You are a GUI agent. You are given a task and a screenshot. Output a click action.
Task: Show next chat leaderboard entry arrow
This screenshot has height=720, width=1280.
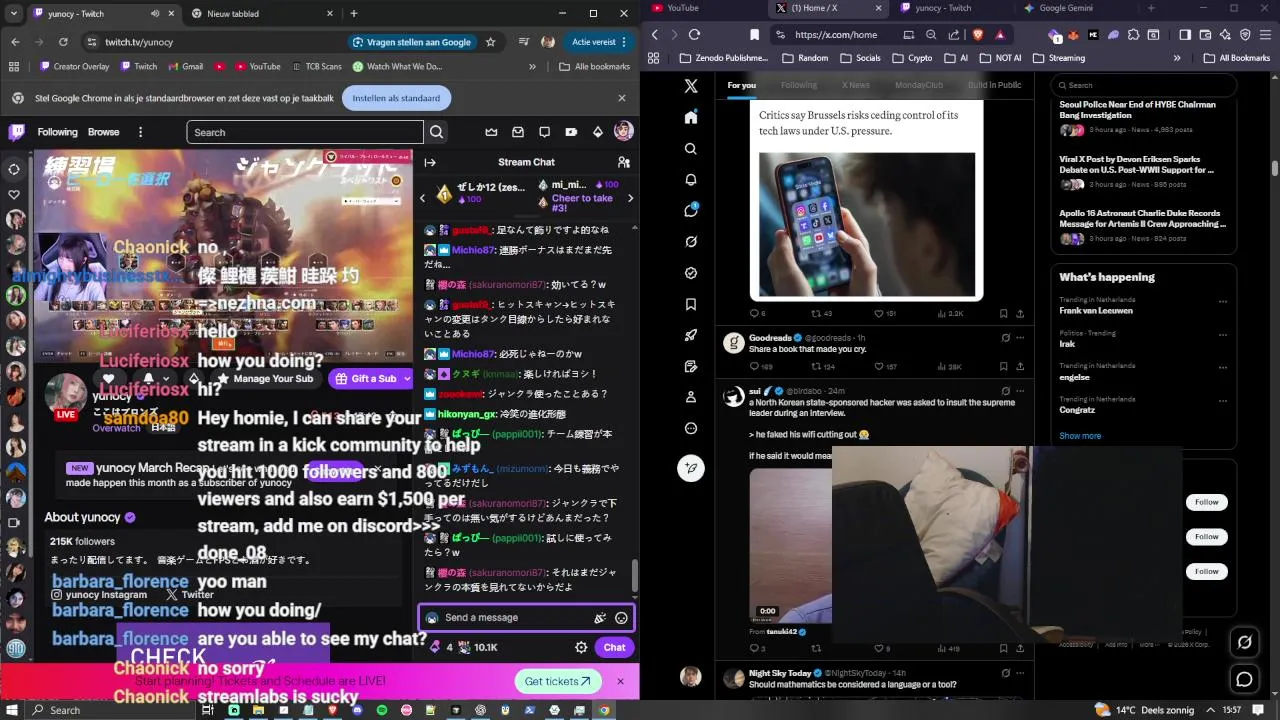click(630, 198)
